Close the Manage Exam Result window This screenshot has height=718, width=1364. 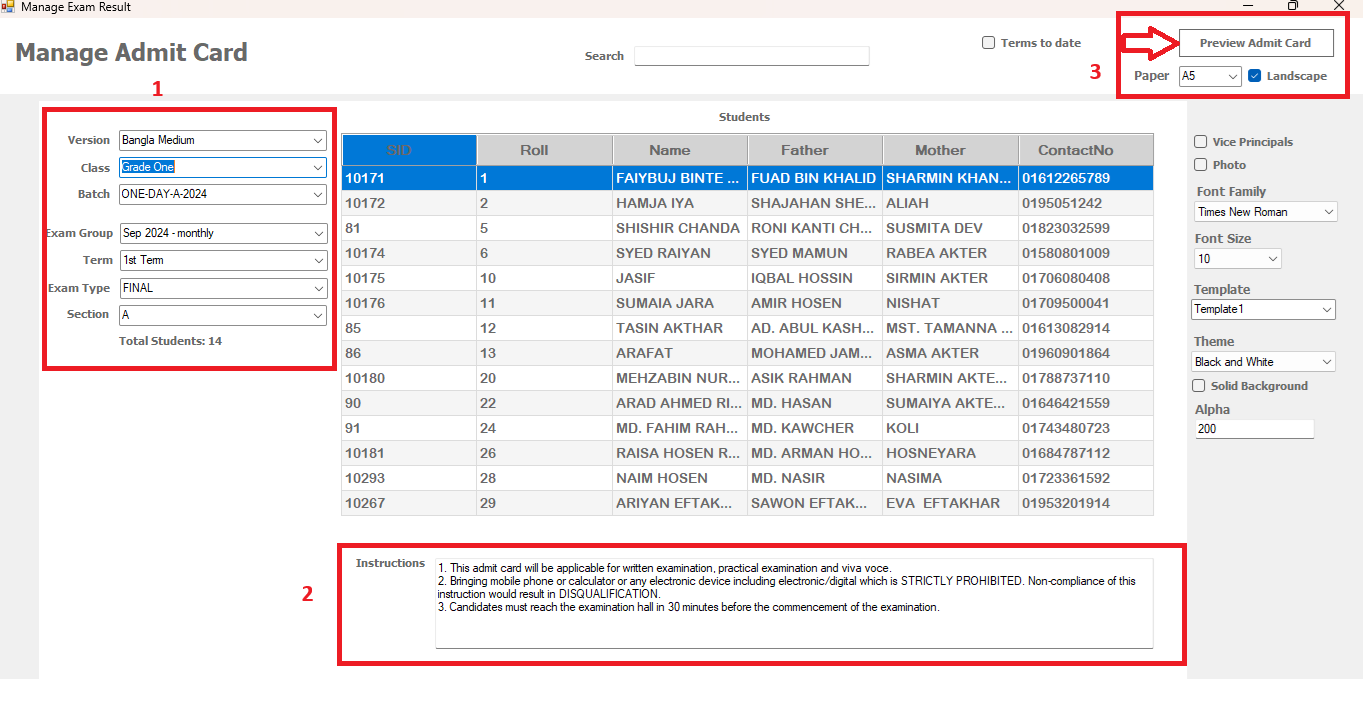pyautogui.click(x=1339, y=6)
